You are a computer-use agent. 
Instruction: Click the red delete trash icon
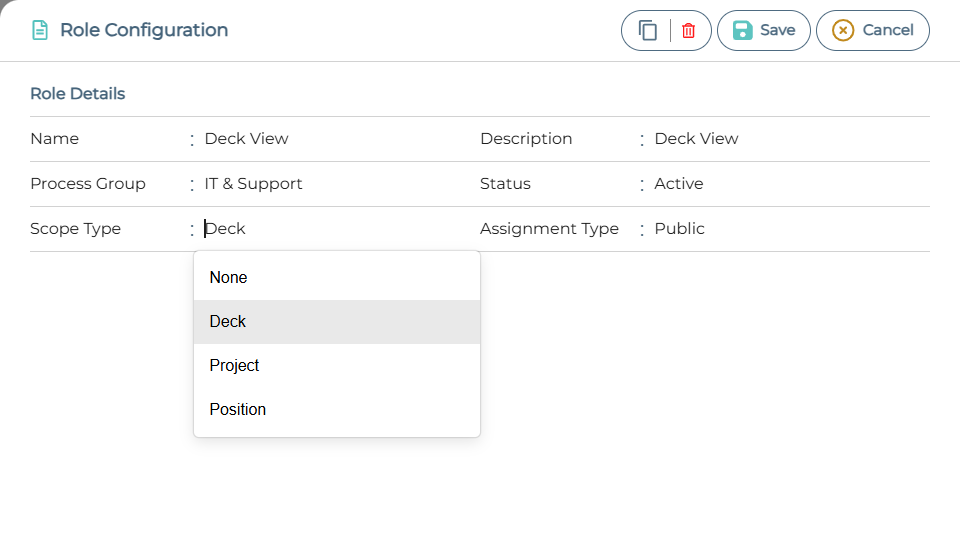point(688,31)
